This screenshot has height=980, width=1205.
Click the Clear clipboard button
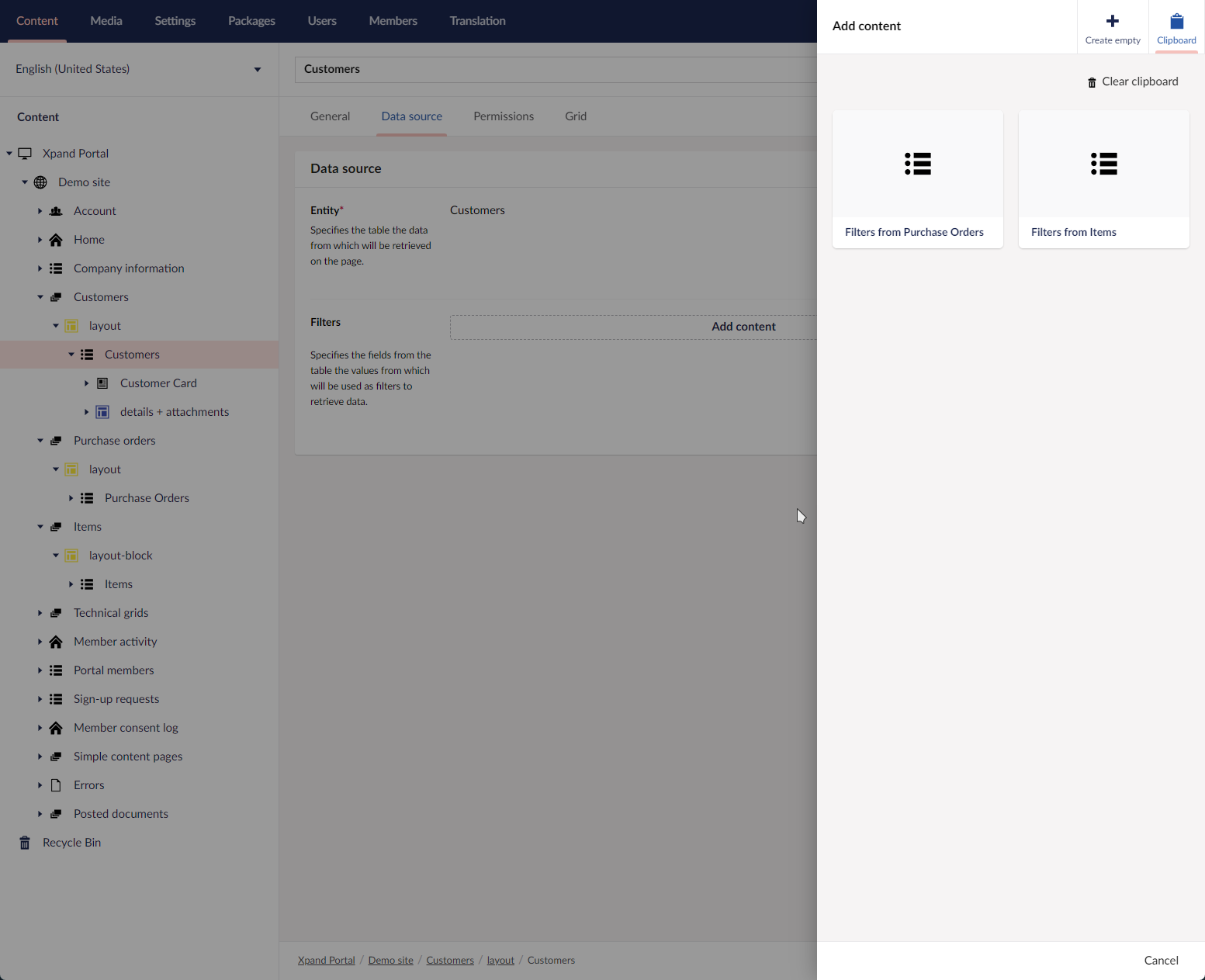point(1132,81)
